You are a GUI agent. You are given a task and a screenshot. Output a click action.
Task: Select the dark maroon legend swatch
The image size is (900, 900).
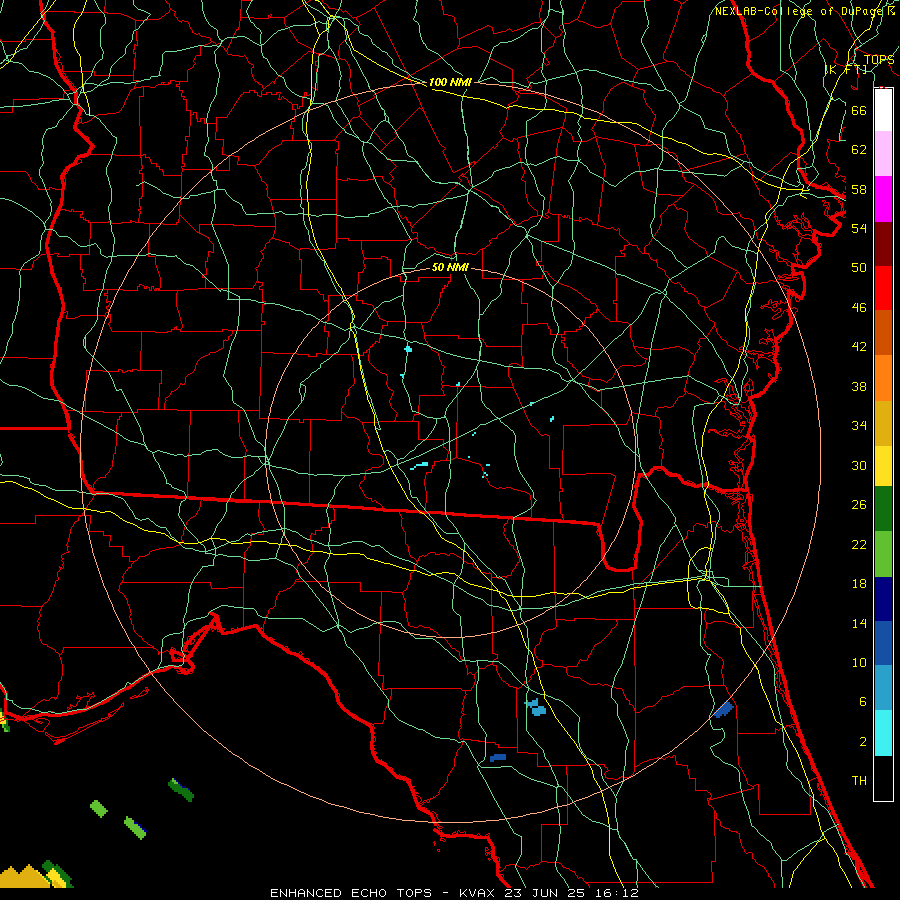pos(883,243)
